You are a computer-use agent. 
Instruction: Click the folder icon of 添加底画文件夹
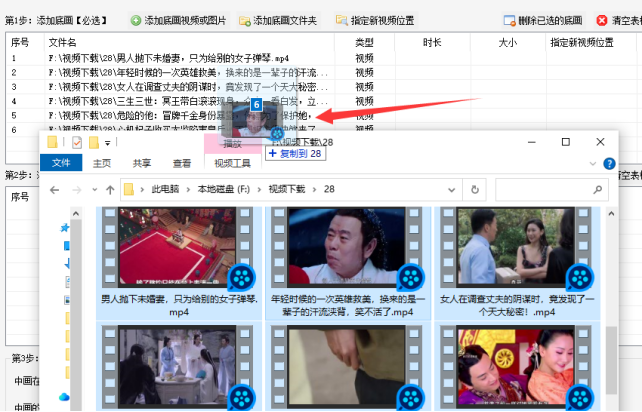click(x=245, y=20)
